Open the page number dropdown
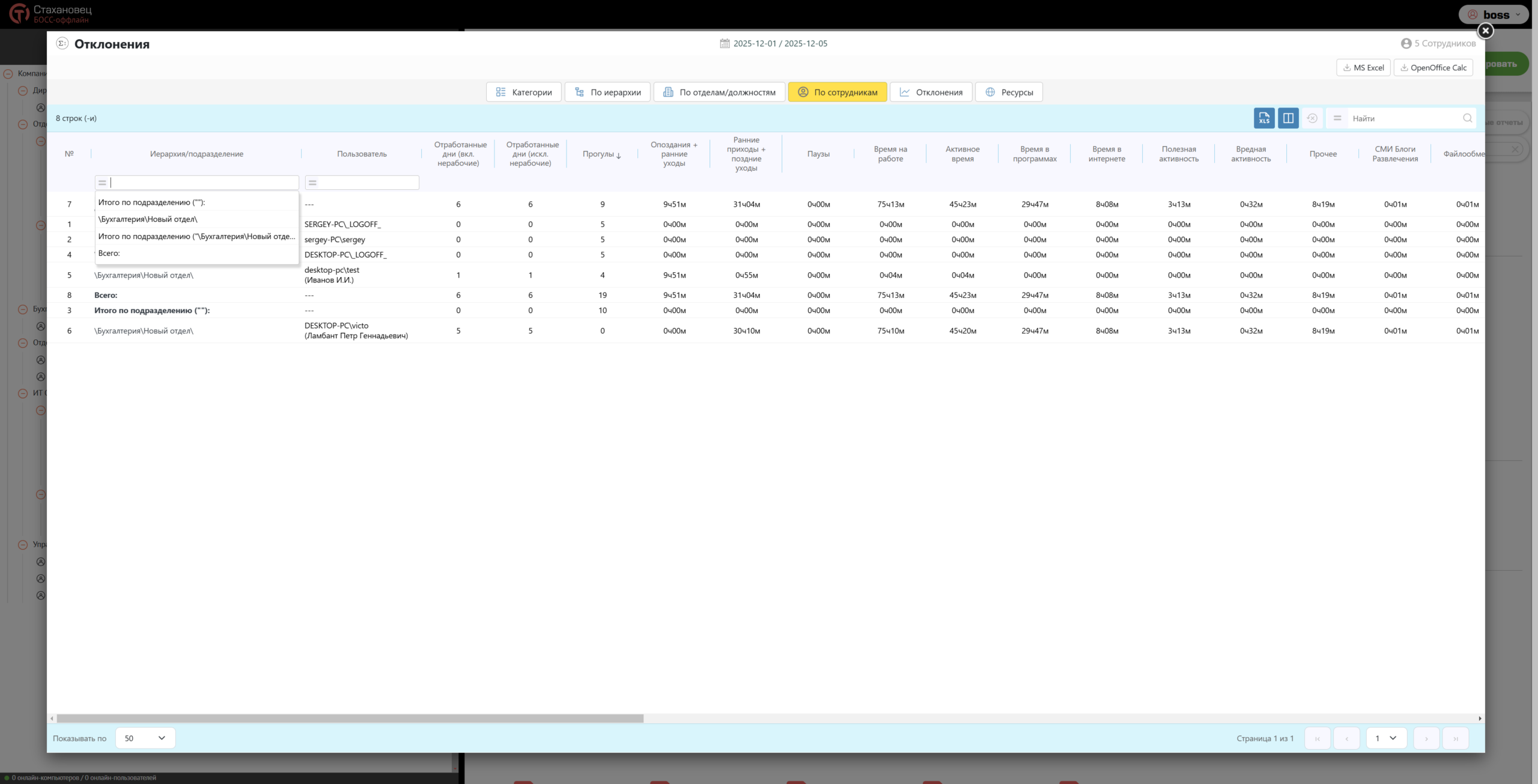Viewport: 1538px width, 784px height. tap(1387, 738)
